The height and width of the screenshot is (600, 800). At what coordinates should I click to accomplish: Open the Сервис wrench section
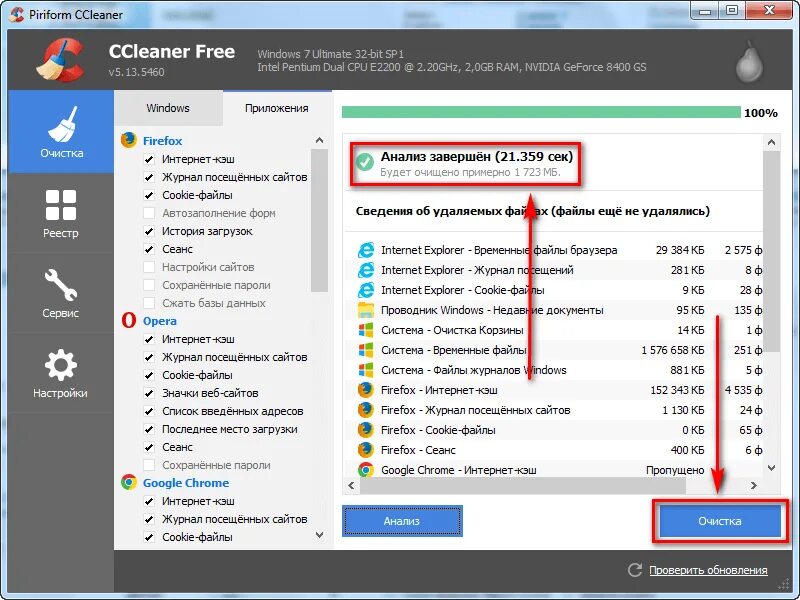[61, 293]
